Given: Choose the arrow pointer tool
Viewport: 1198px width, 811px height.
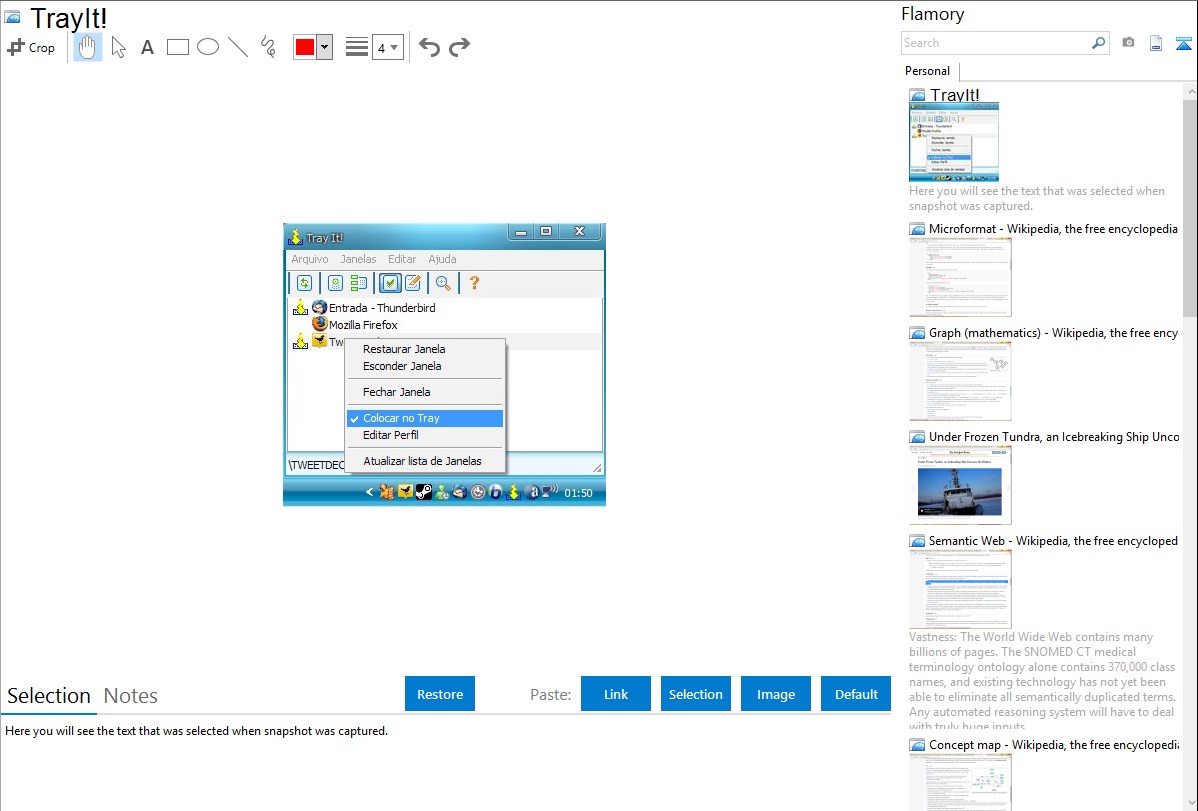Looking at the screenshot, I should (118, 47).
